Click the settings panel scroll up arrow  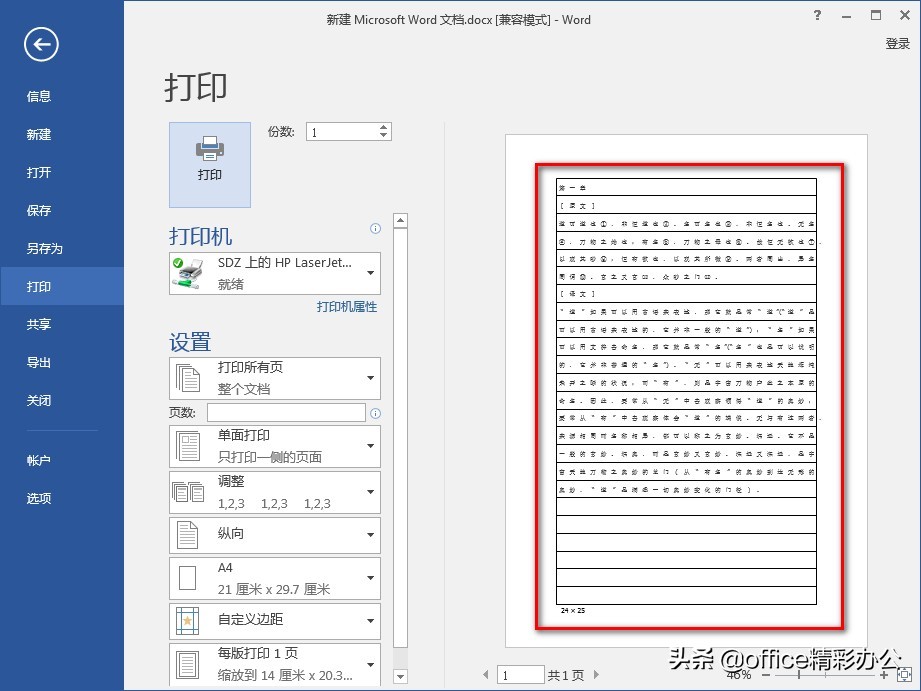[x=401, y=221]
